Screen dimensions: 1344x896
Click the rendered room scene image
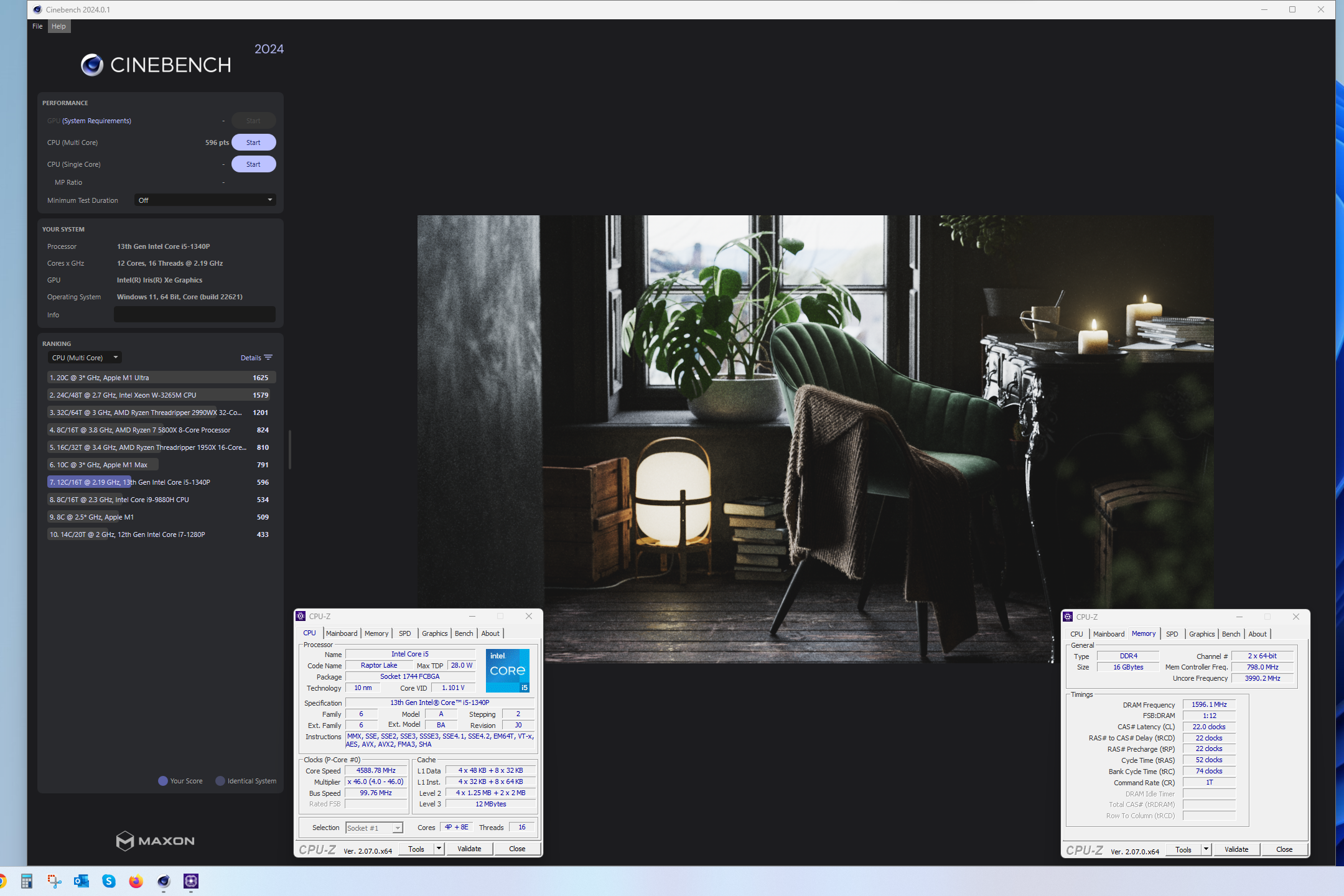[815, 439]
